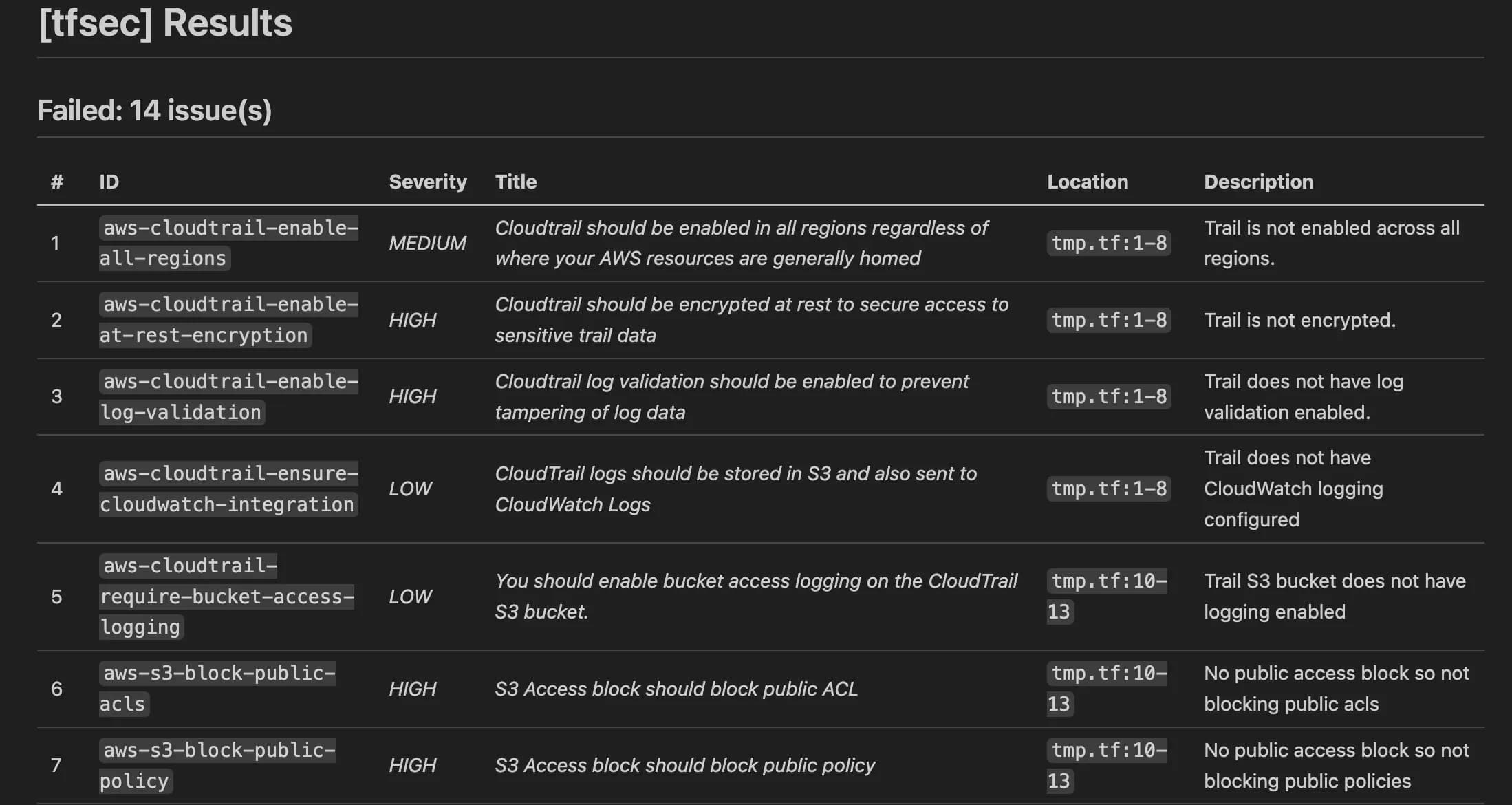Click location tmp.tf:1-8 in row 3
Viewport: 1512px width, 805px height.
pos(1109,396)
